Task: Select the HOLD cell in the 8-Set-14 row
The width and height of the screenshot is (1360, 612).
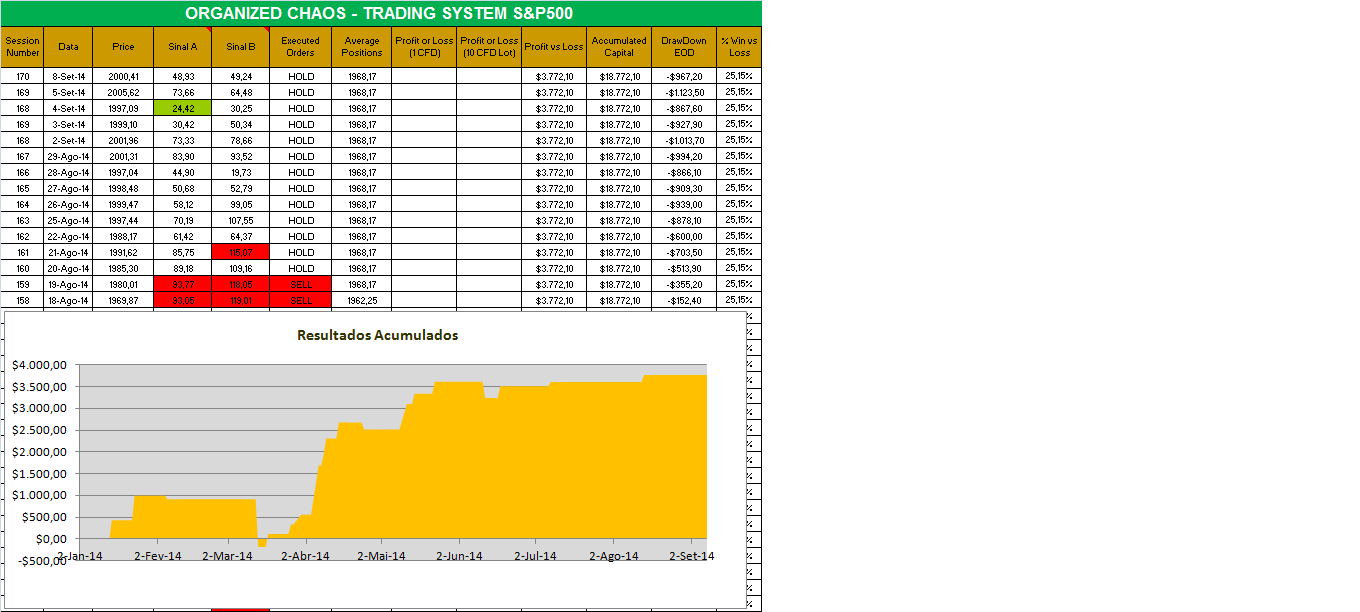Action: 301,76
